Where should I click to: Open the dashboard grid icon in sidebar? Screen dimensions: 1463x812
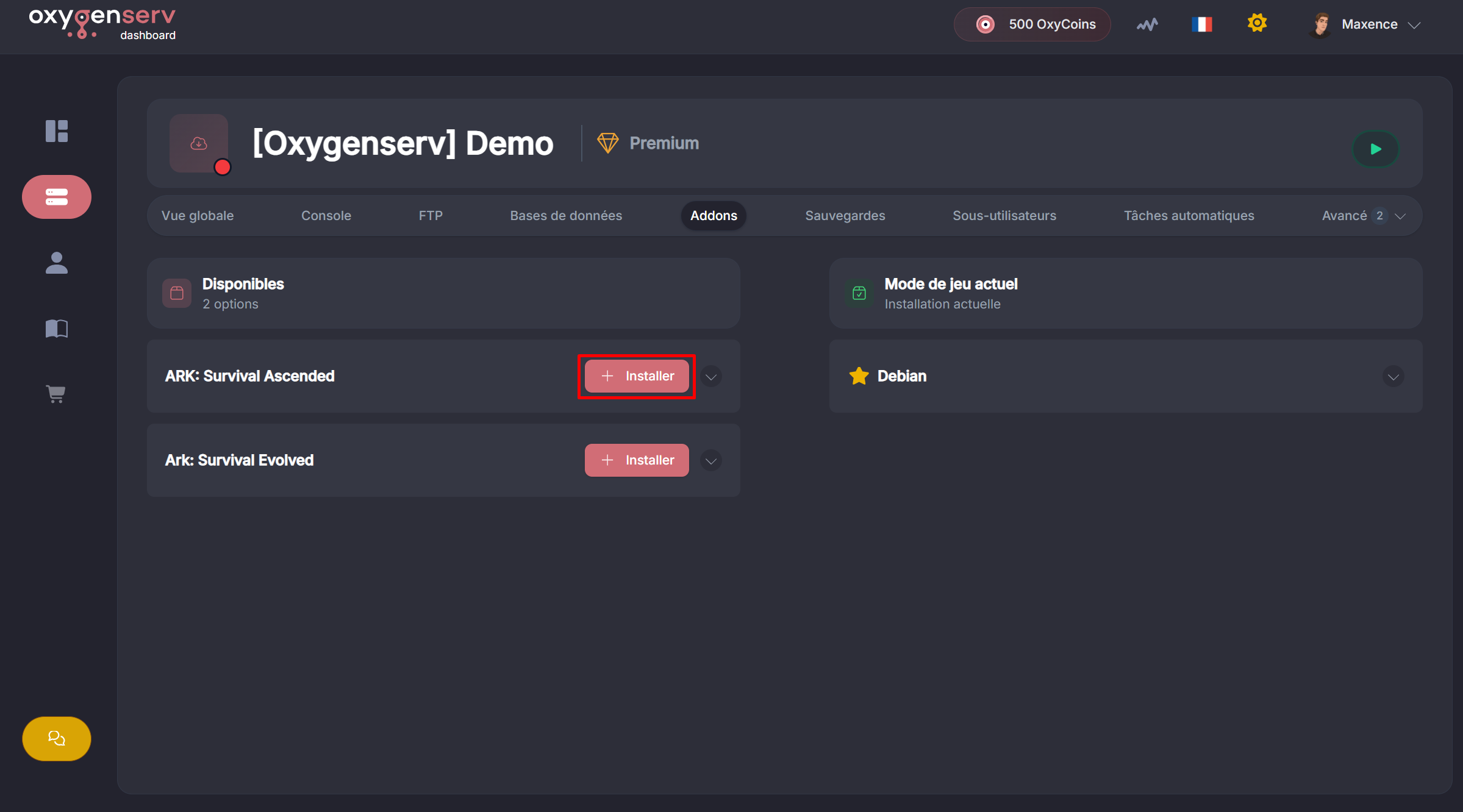point(57,131)
